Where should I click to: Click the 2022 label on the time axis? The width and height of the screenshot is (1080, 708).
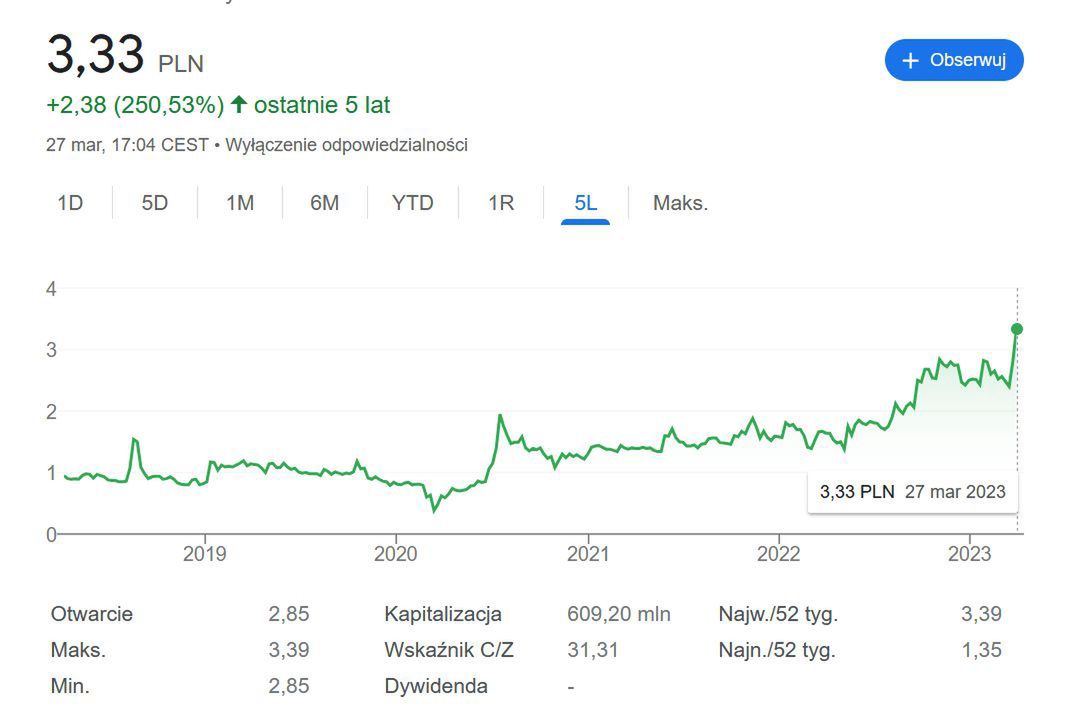779,553
